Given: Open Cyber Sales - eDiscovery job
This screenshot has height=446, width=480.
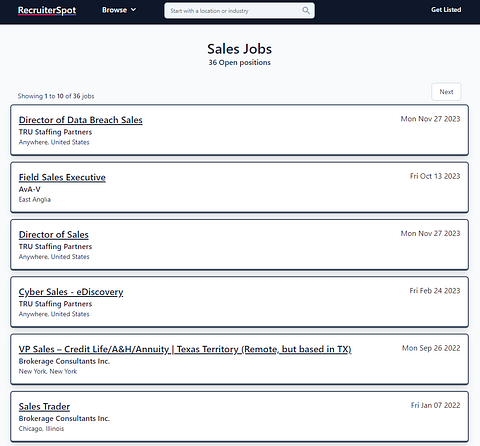Looking at the screenshot, I should coord(71,292).
